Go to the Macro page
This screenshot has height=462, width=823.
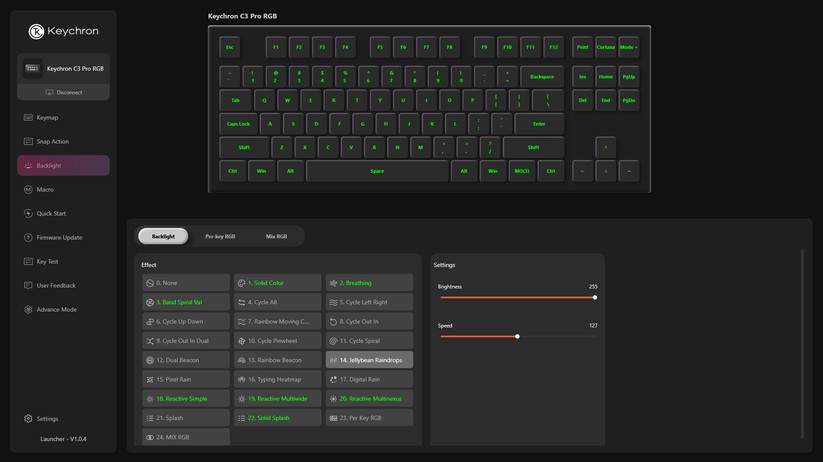[x=45, y=190]
